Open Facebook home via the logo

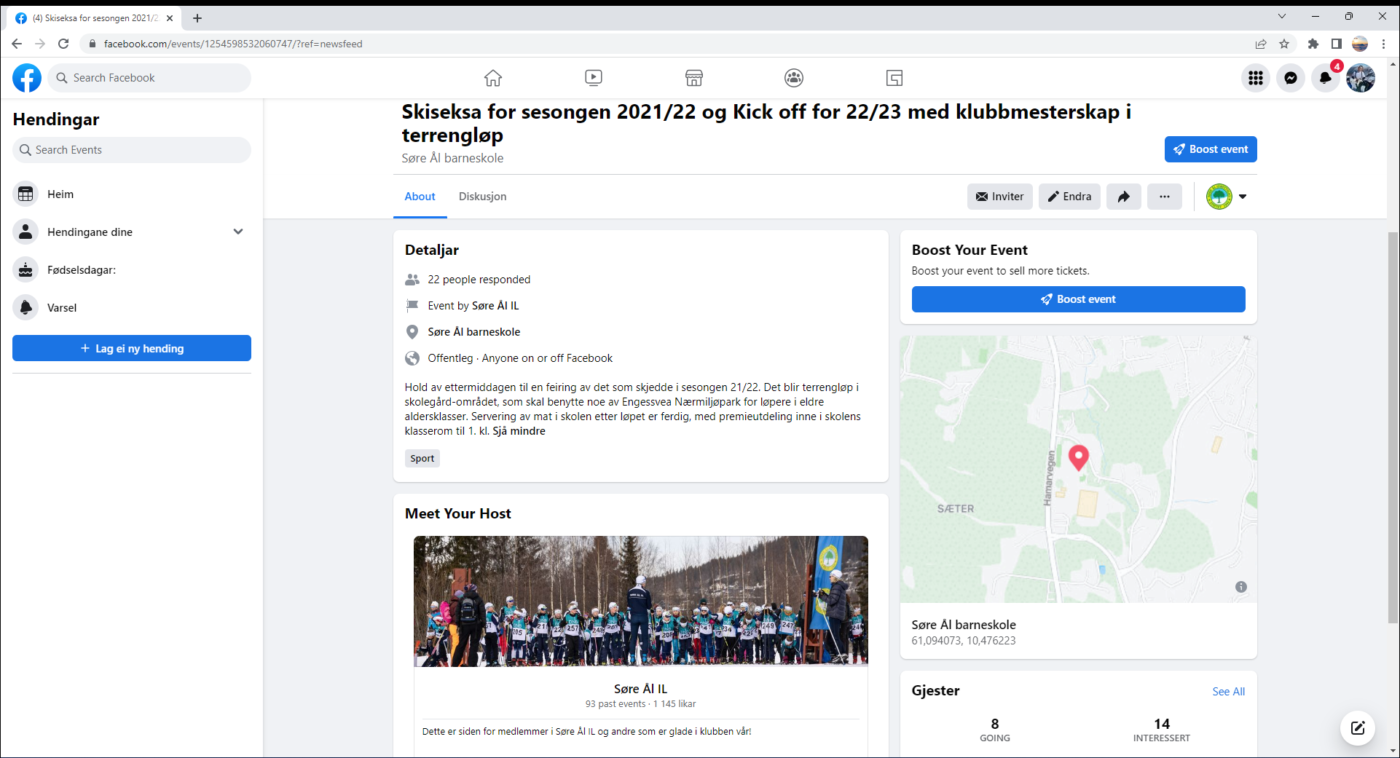27,78
